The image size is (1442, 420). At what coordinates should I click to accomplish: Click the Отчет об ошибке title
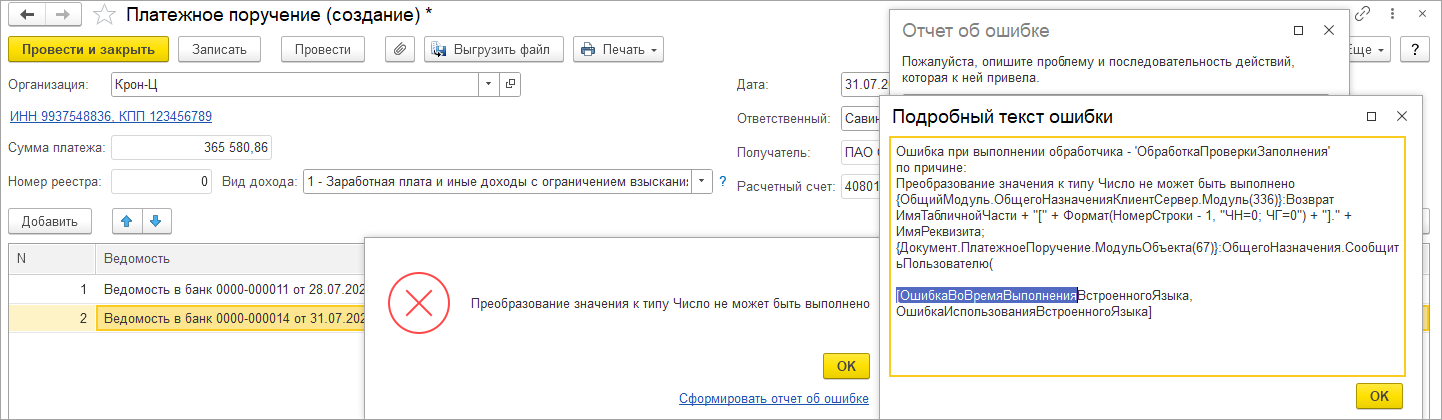pyautogui.click(x=975, y=30)
